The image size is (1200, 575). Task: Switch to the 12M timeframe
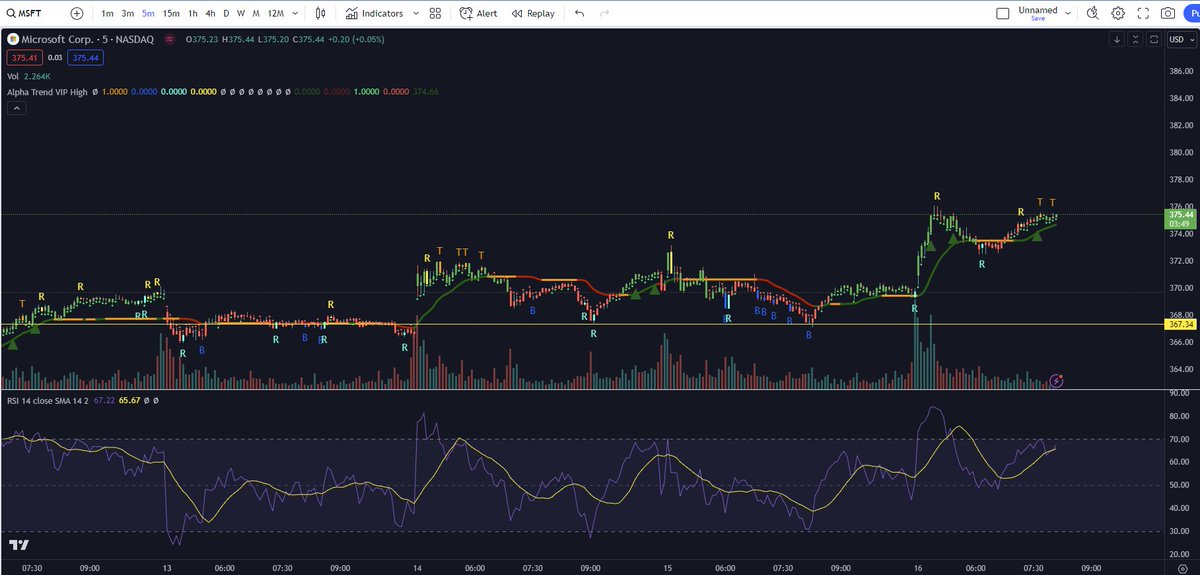coord(275,14)
